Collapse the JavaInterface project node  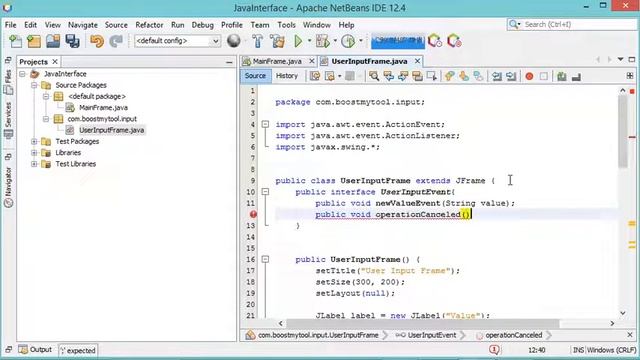[x=22, y=74]
